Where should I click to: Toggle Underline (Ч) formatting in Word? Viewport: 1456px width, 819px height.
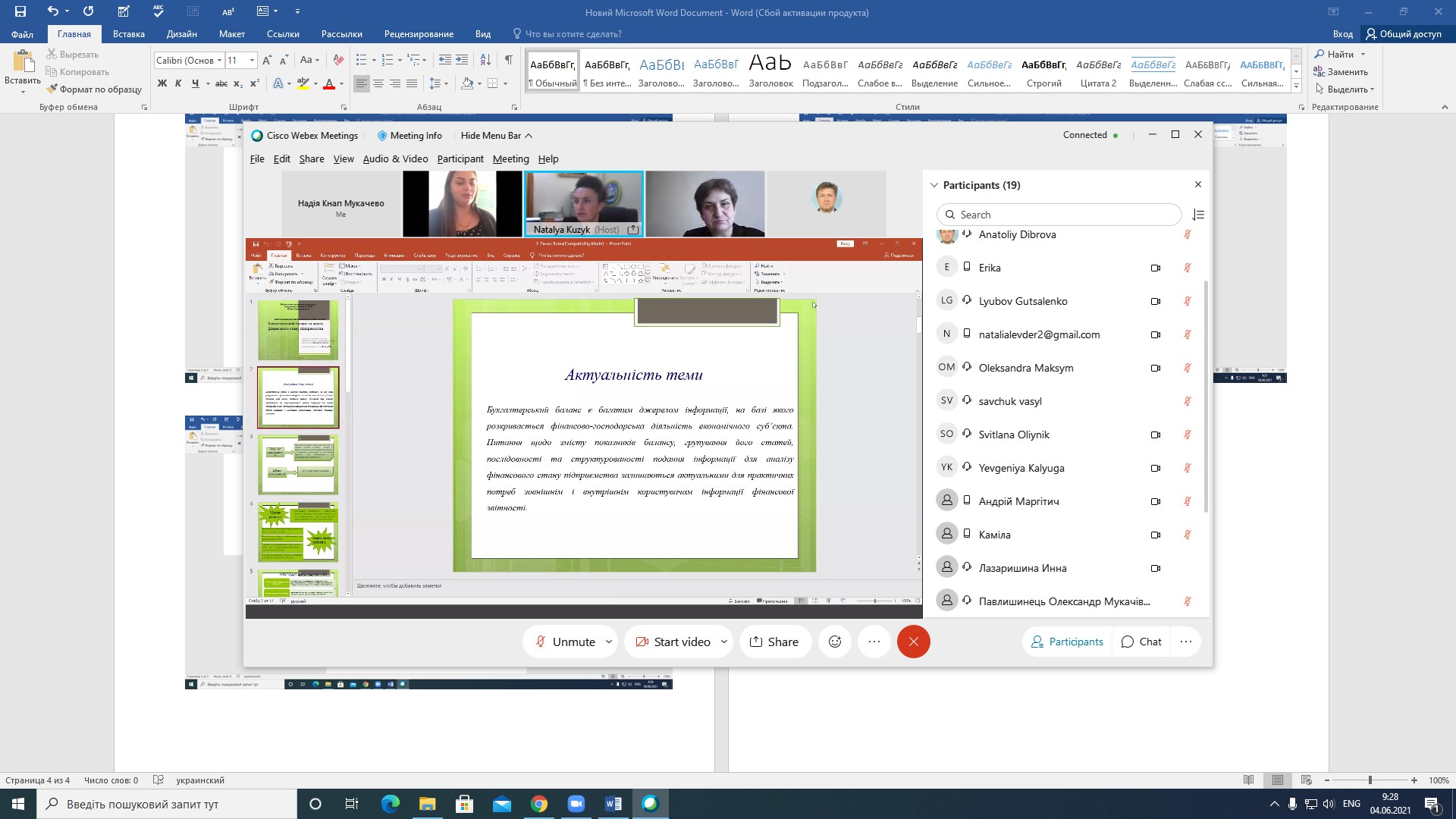click(195, 83)
